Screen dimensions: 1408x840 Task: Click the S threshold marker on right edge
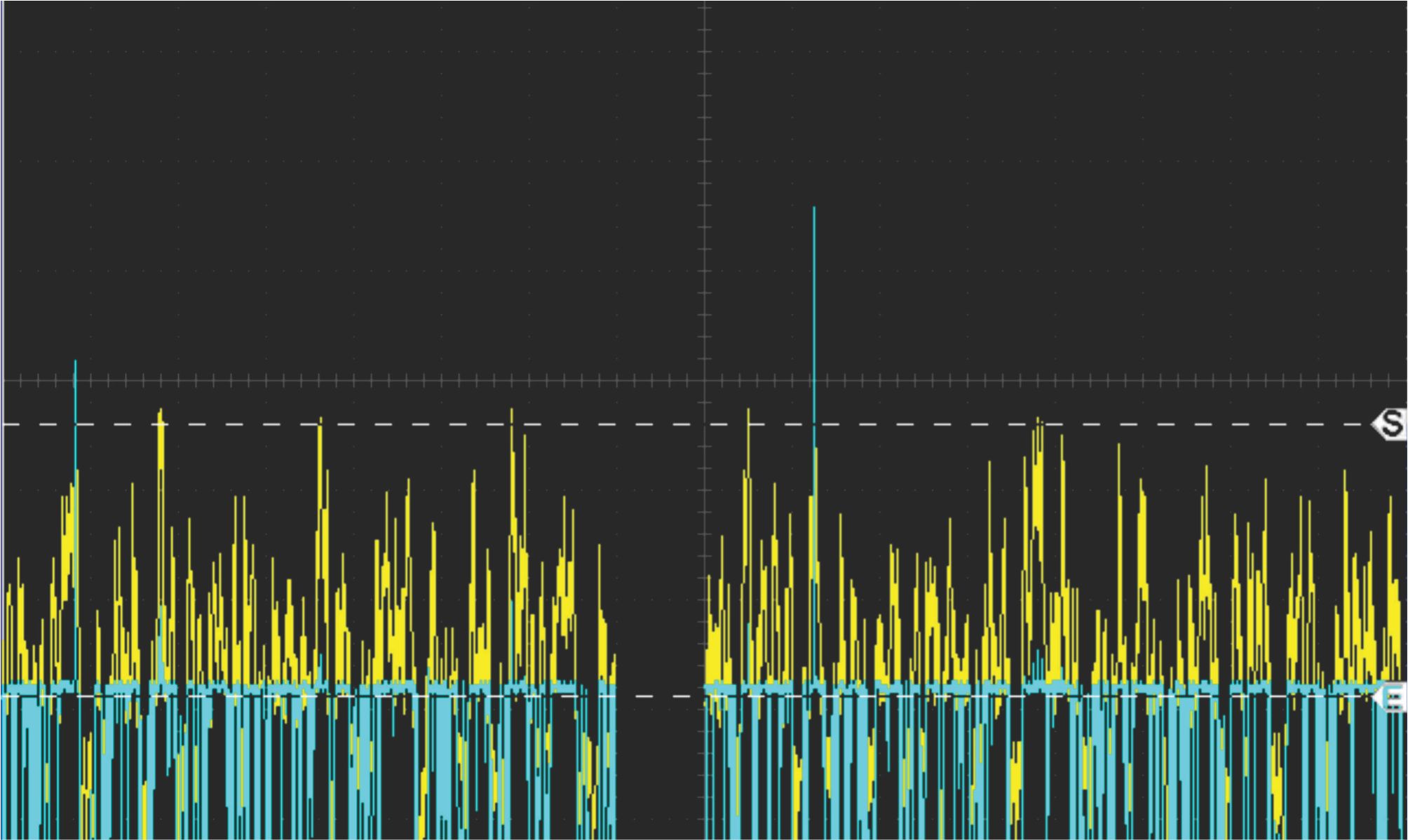click(1391, 424)
